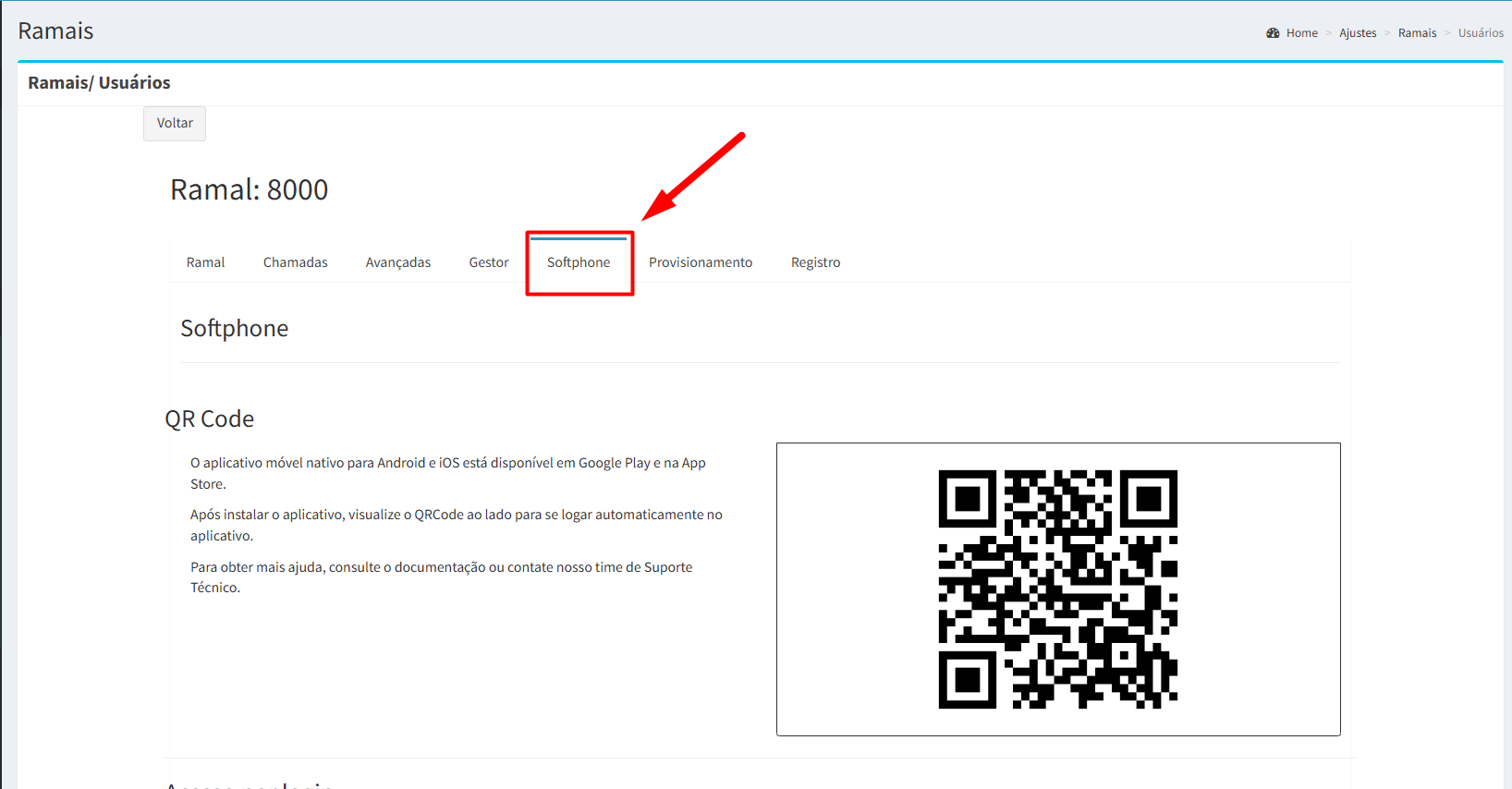Click the Usuários breadcrumb item

point(1480,33)
